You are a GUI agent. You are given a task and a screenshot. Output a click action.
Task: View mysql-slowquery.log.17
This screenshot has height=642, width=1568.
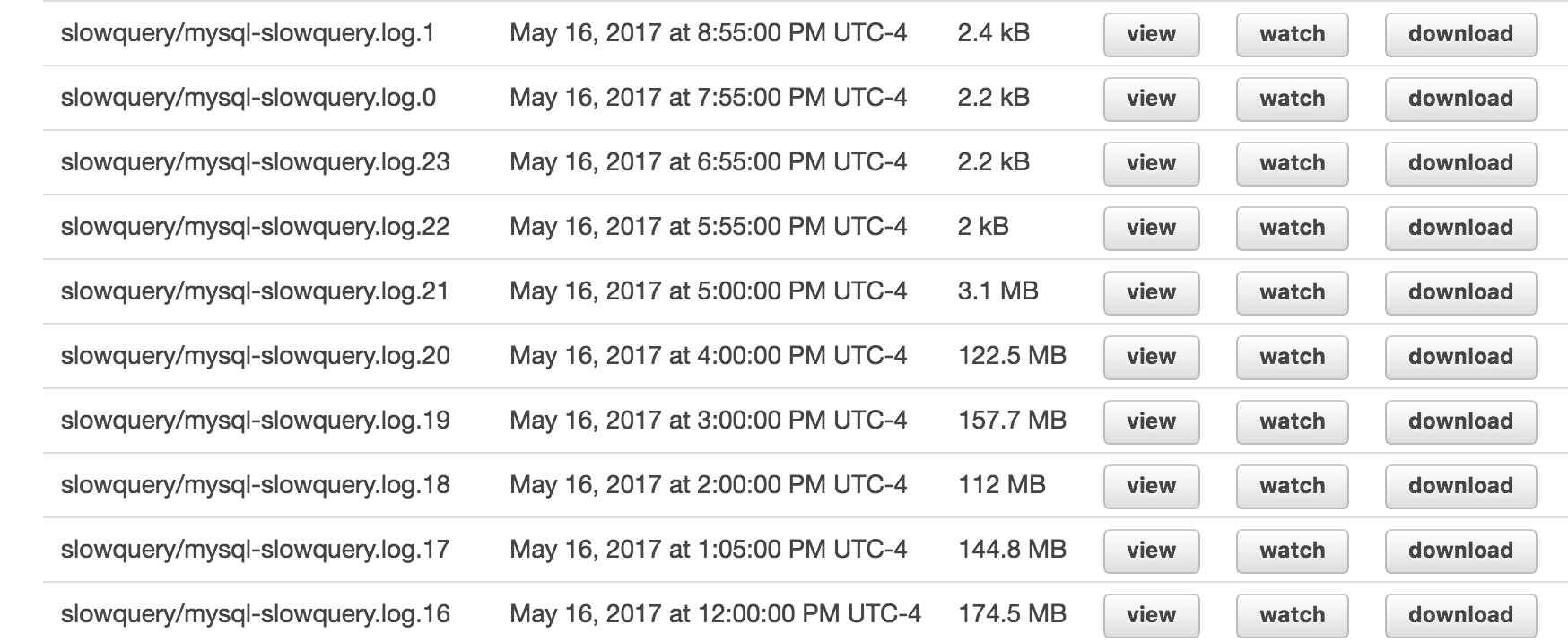pos(1151,551)
